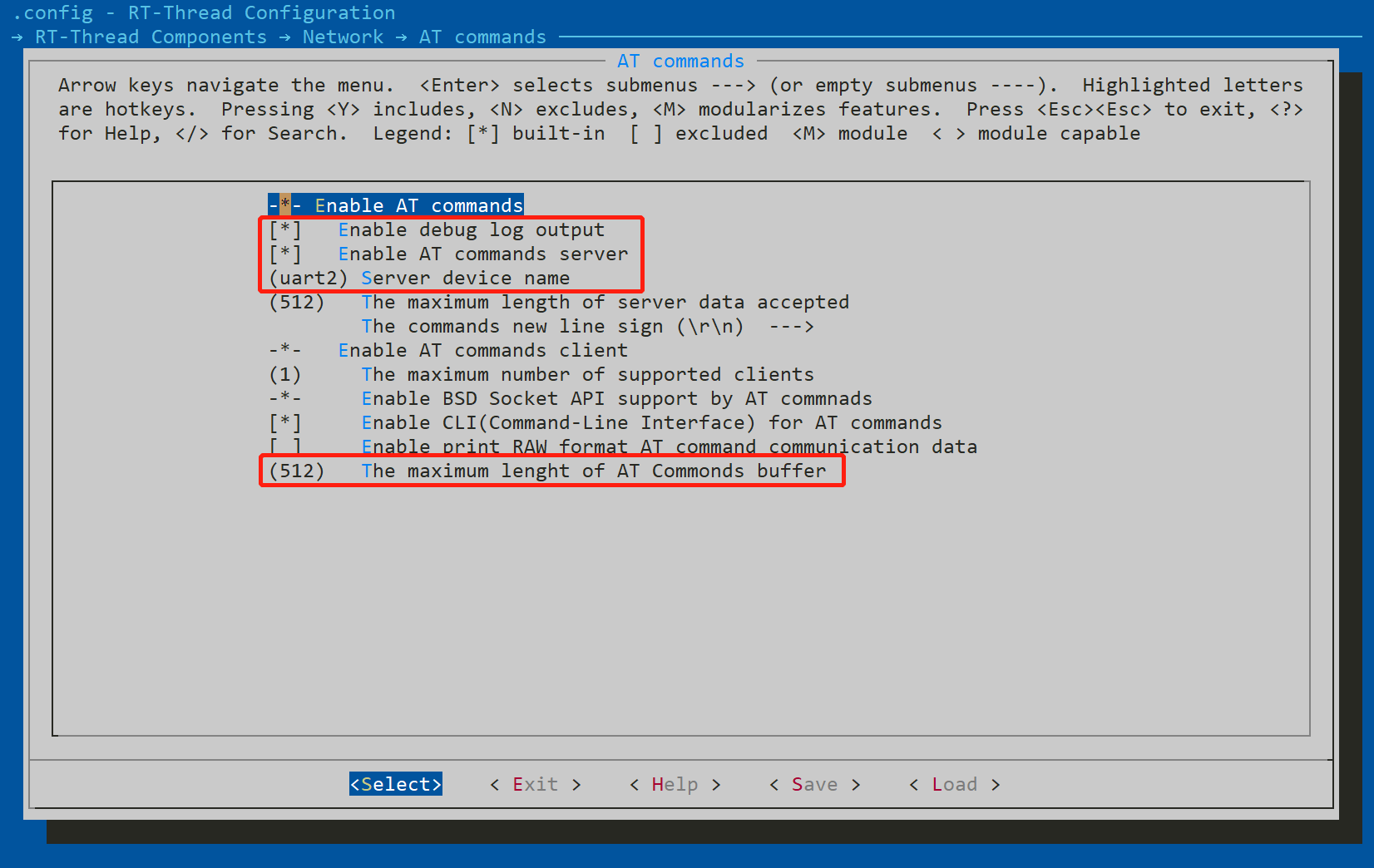Click the Select button

point(396,784)
